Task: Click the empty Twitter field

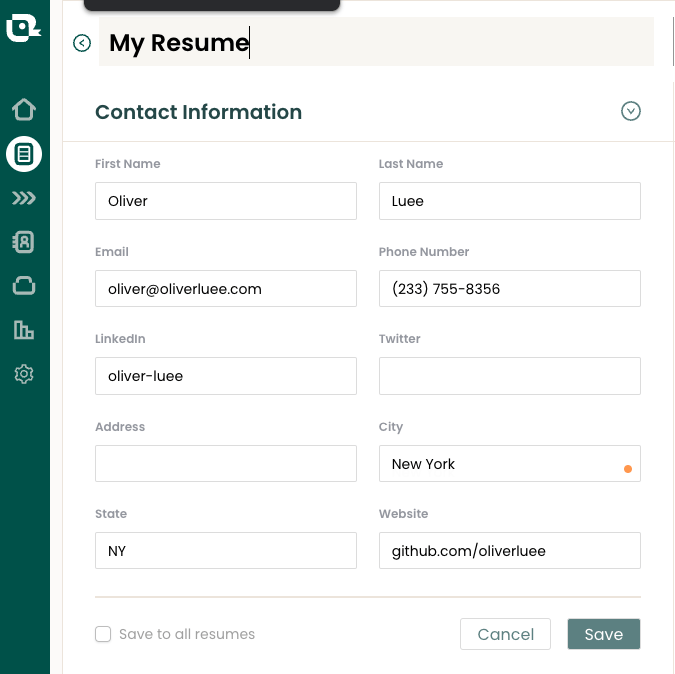Action: pos(510,376)
